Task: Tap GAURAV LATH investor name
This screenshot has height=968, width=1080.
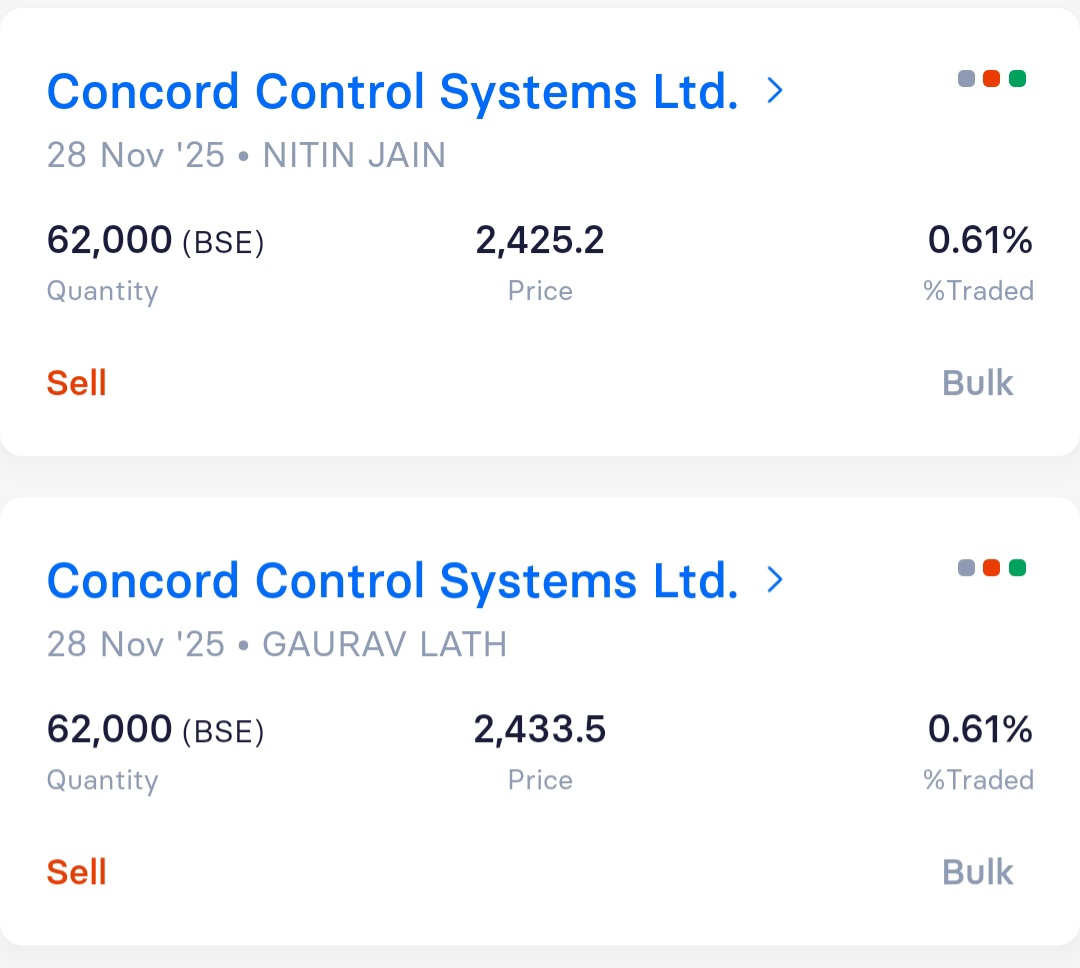Action: click(384, 645)
